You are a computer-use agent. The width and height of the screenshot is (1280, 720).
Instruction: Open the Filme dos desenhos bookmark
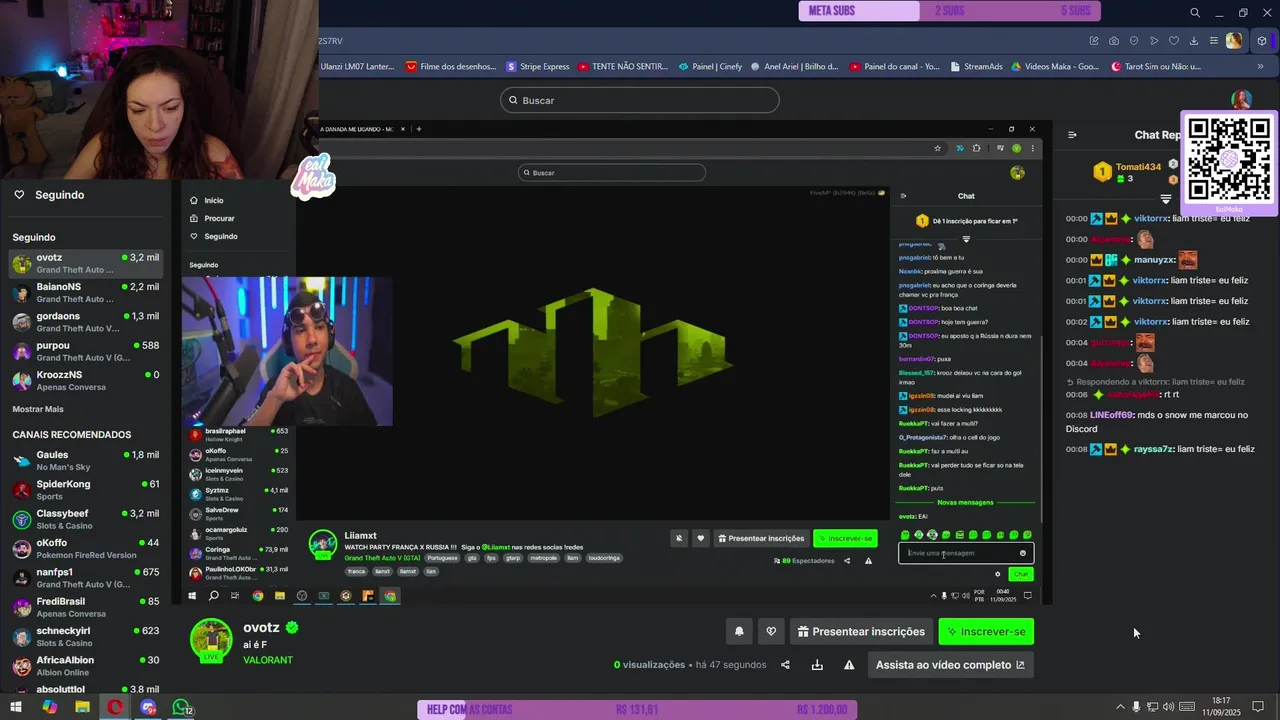(x=451, y=67)
